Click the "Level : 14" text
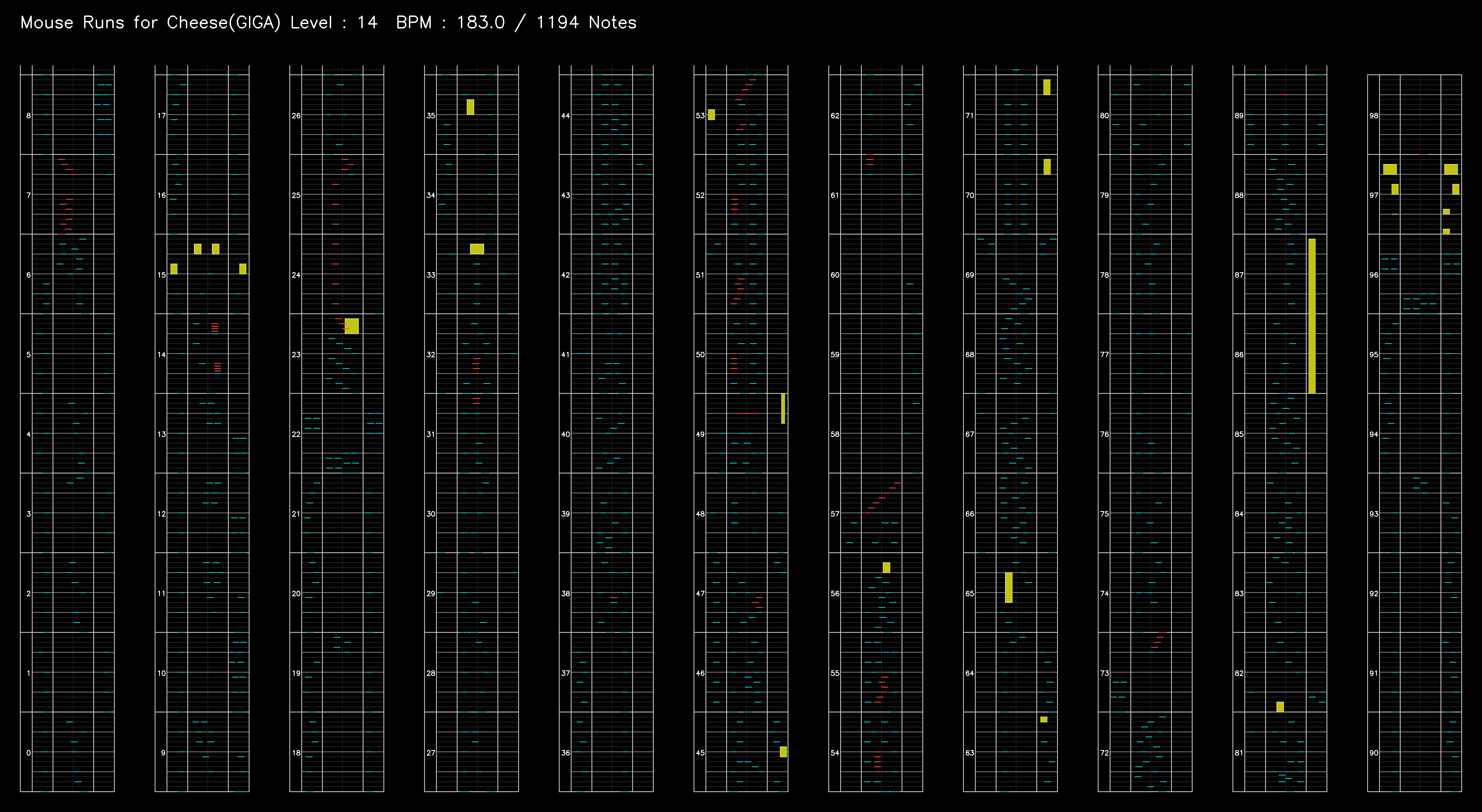 pyautogui.click(x=334, y=23)
